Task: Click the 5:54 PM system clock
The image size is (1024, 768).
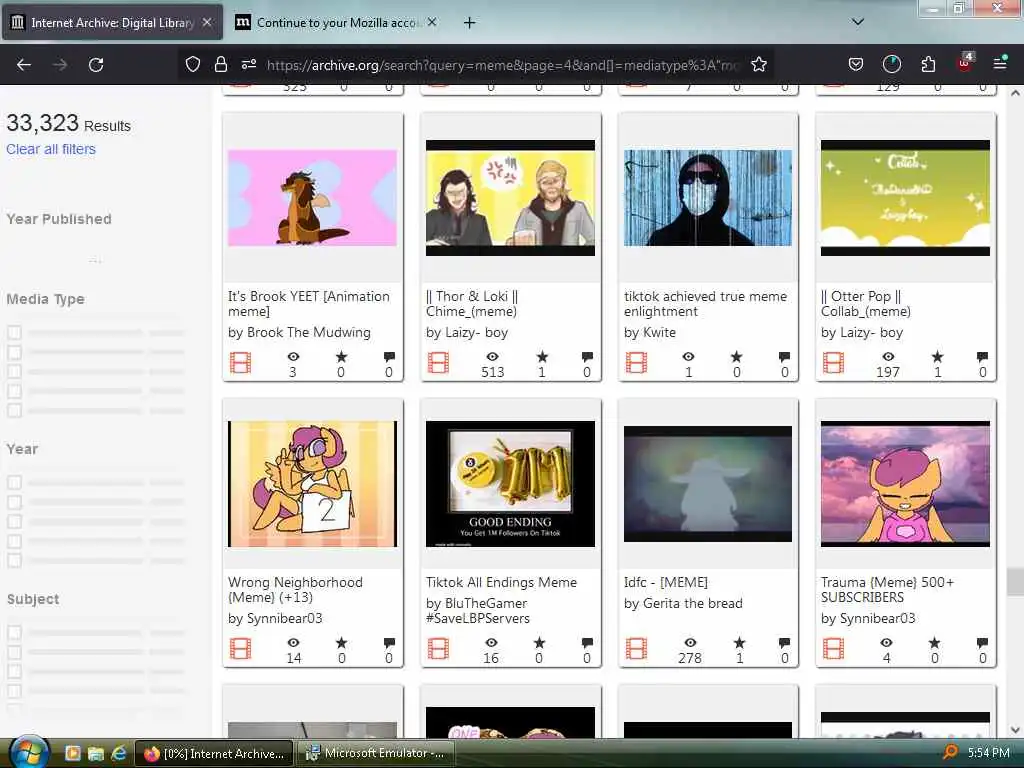Action: [x=989, y=753]
